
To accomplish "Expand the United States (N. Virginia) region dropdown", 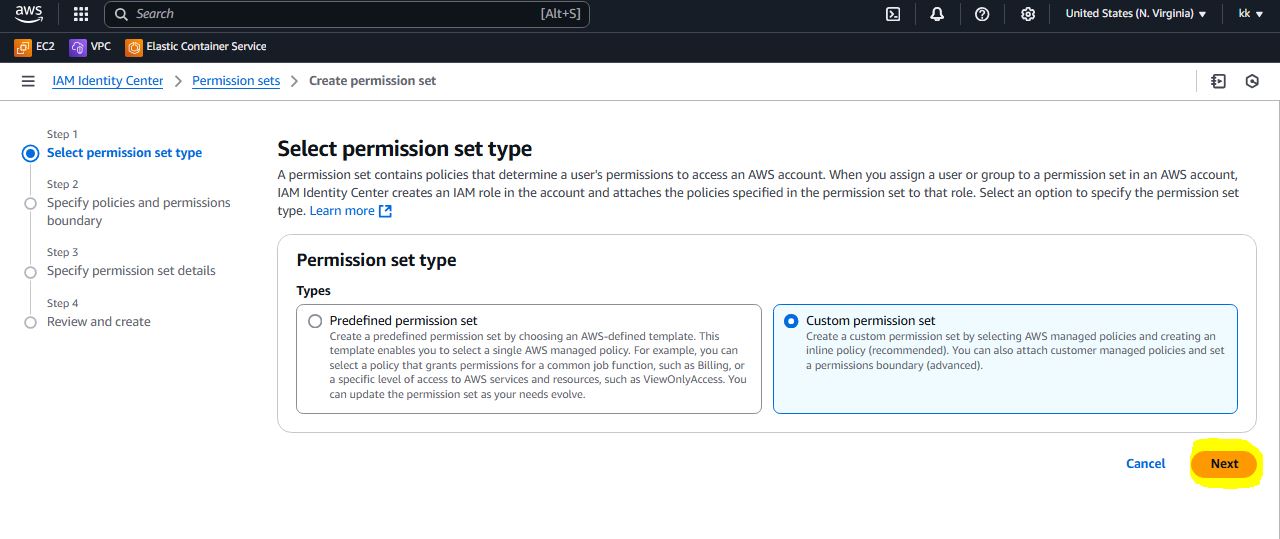I will click(1135, 14).
